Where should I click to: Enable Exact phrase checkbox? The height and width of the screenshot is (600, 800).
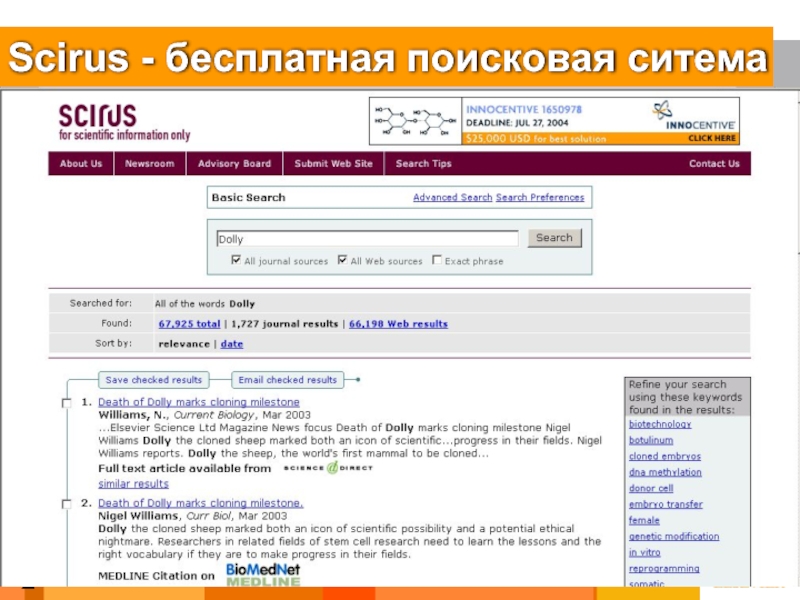click(437, 260)
